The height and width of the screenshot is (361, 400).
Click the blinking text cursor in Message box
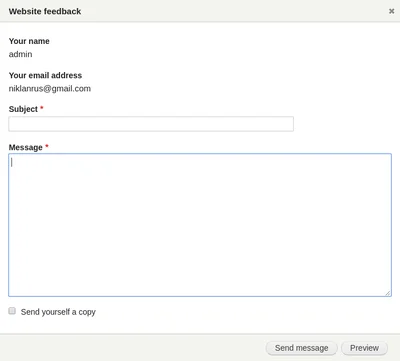pyautogui.click(x=12, y=162)
